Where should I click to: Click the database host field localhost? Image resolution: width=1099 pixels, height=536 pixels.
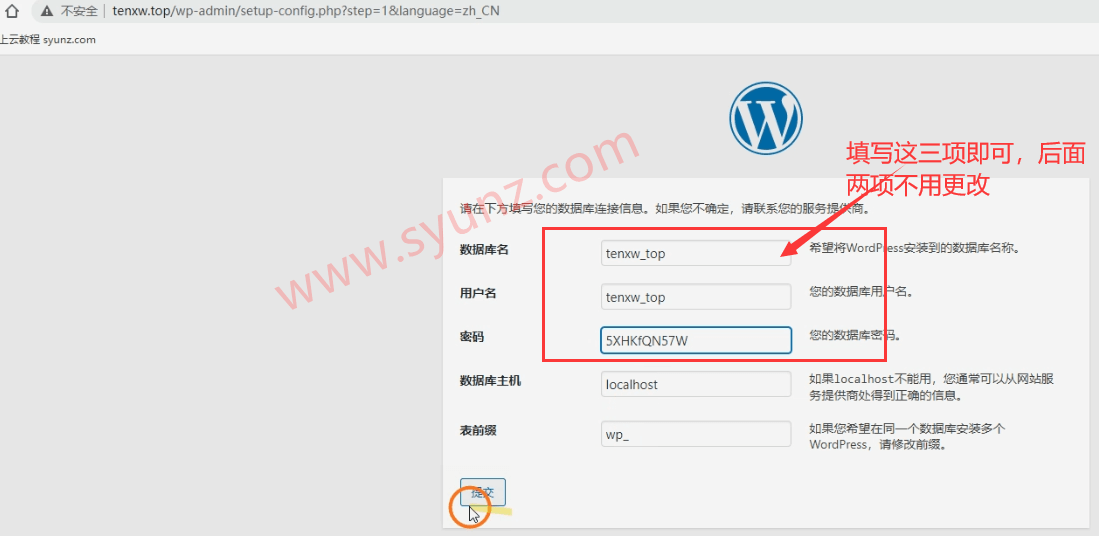[696, 384]
